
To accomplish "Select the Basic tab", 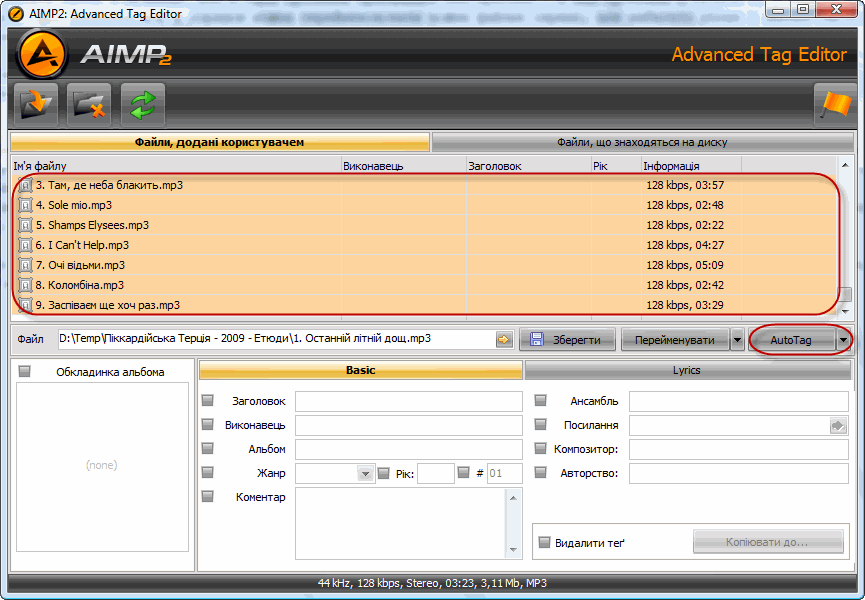I will pos(360,370).
